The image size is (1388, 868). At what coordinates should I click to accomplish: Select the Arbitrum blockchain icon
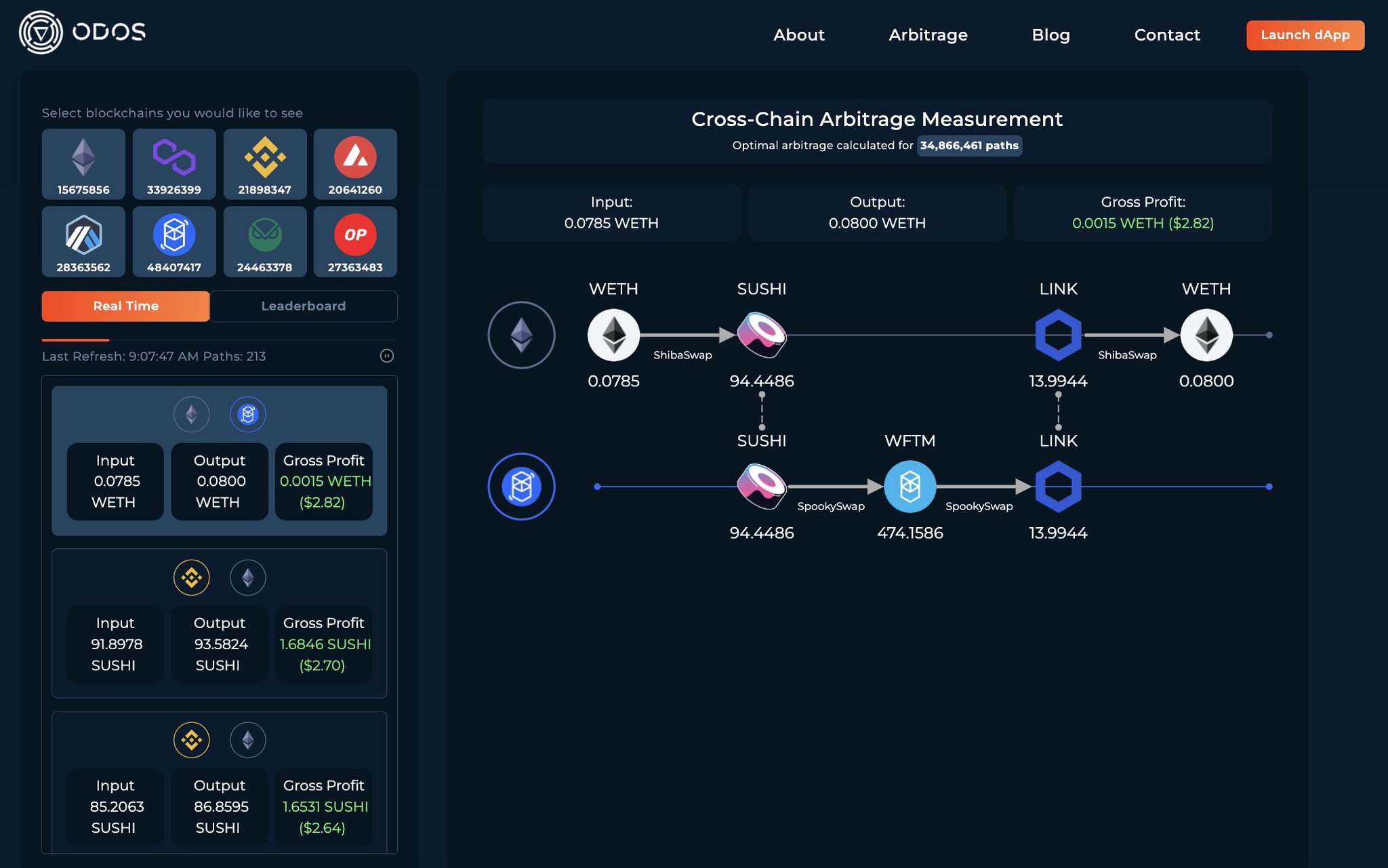tap(83, 241)
